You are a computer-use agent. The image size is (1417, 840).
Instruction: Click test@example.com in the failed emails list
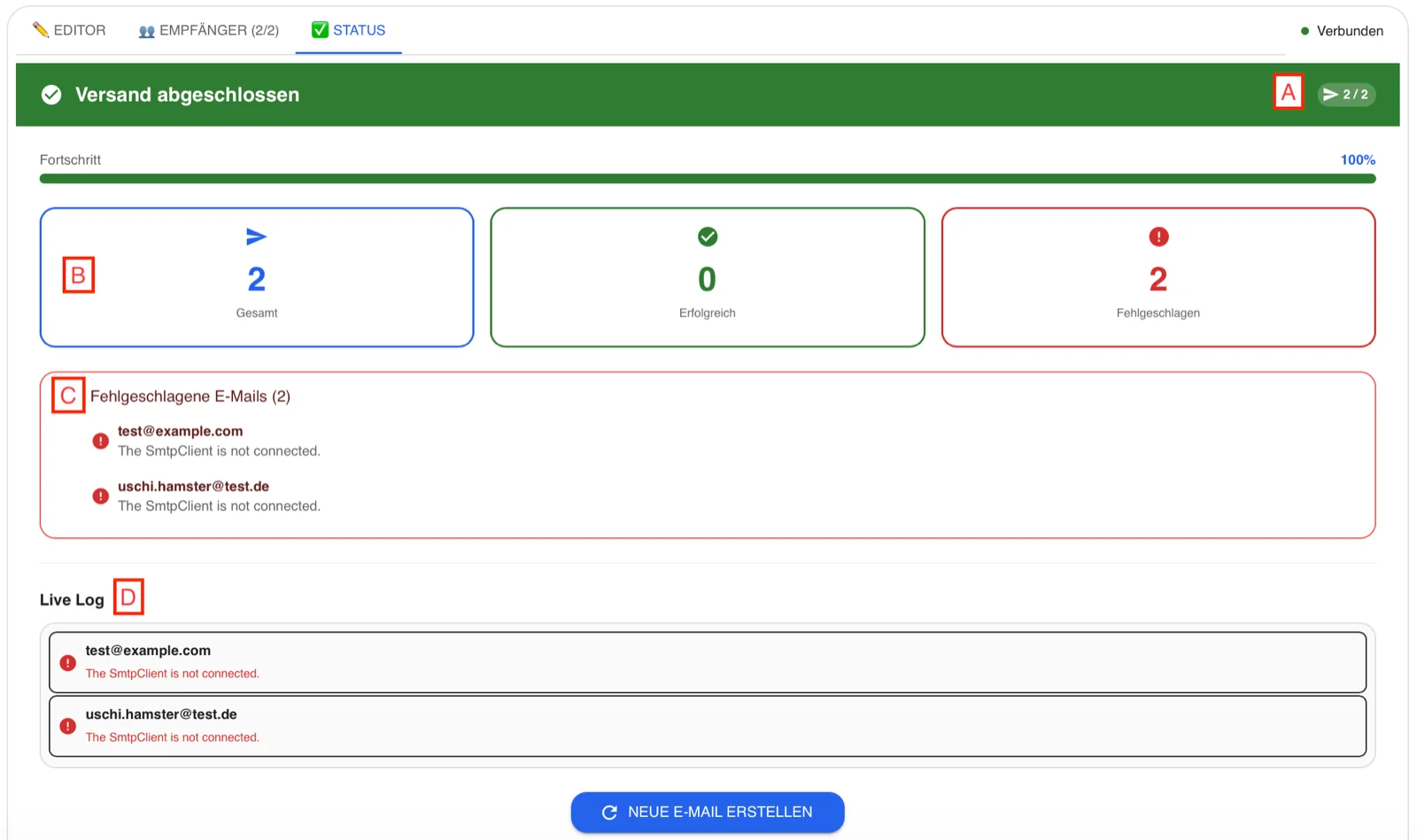pyautogui.click(x=180, y=431)
